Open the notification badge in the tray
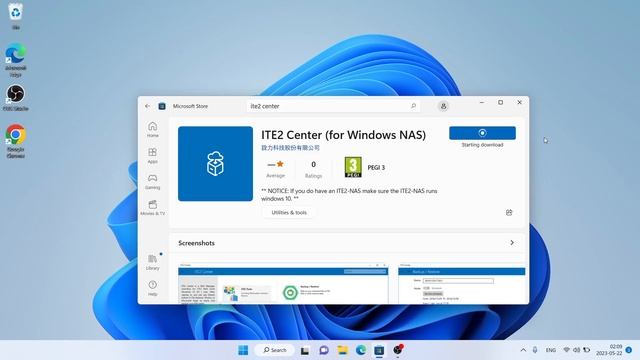The height and width of the screenshot is (360, 640). 629,350
